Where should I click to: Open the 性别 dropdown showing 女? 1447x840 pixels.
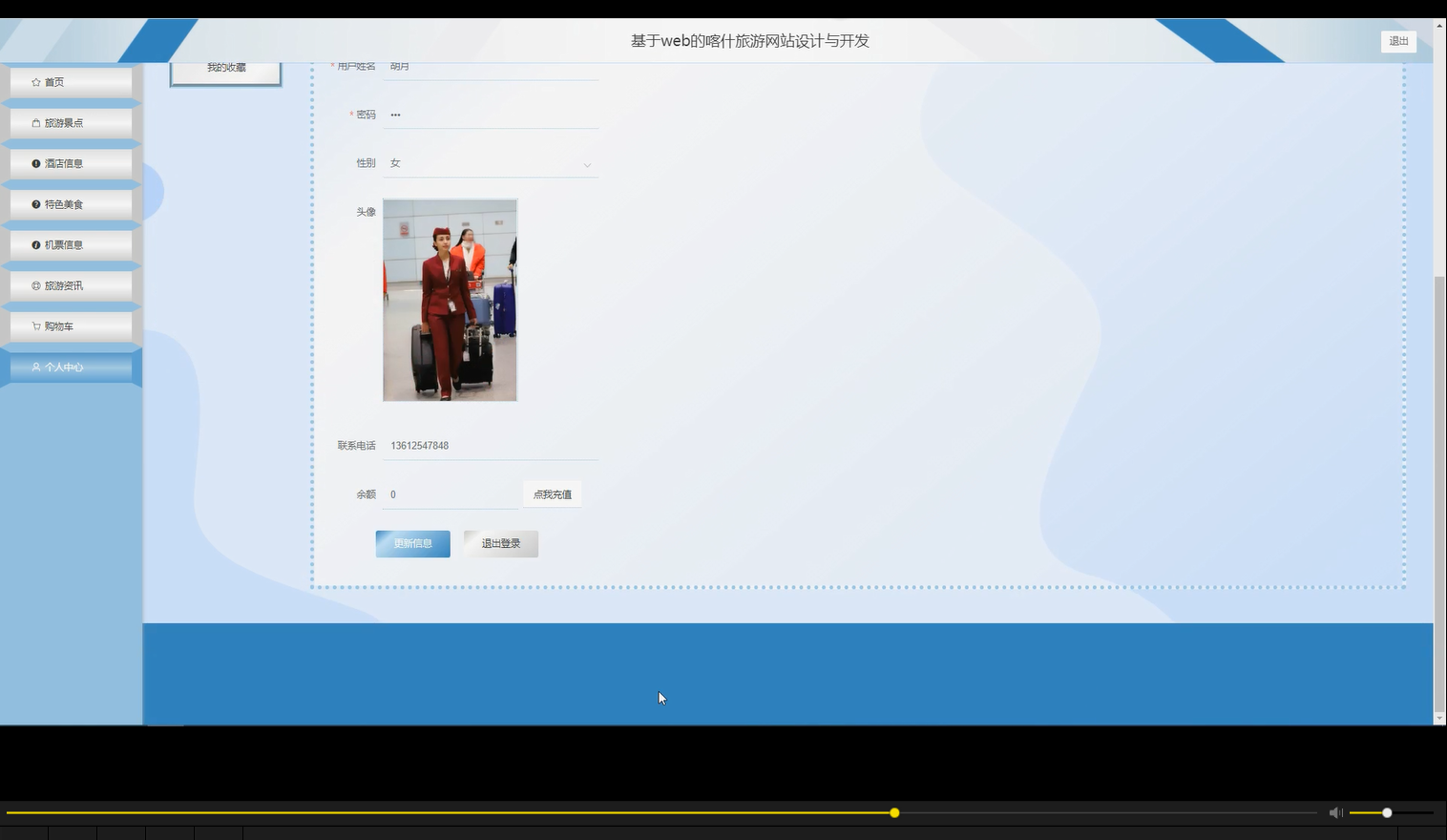(x=491, y=163)
